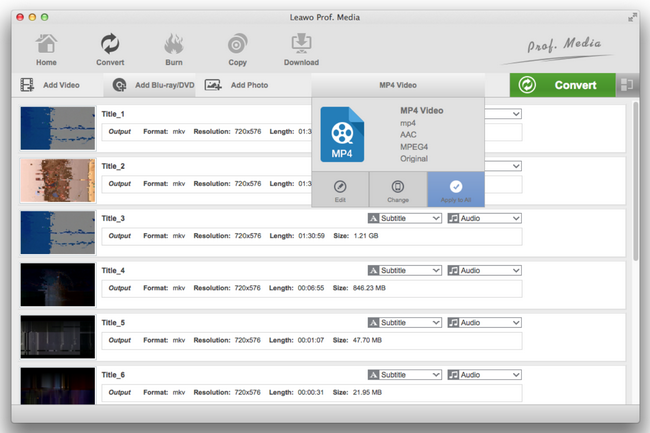Click the Change profile icon
Viewport: 650px width, 433px height.
[x=398, y=189]
